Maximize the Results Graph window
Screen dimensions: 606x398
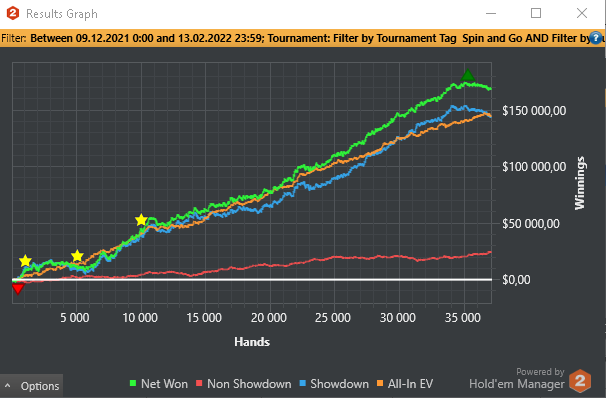[x=536, y=13]
